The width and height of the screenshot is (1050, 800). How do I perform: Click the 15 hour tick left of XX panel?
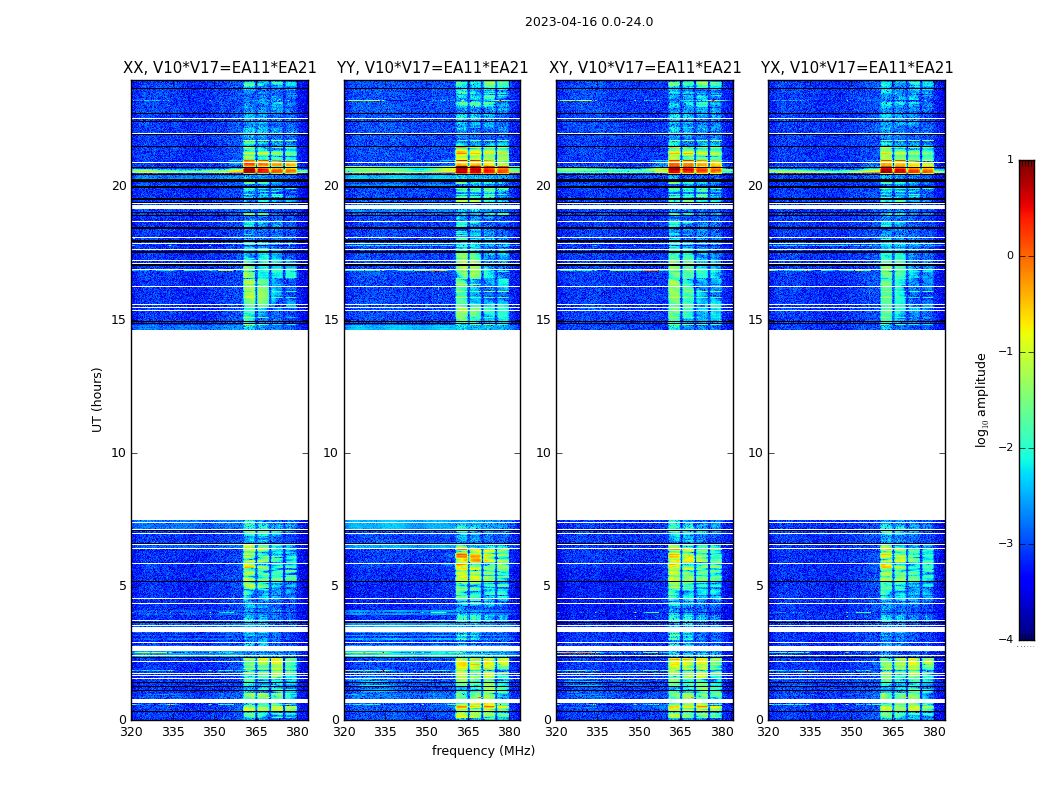(x=119, y=320)
